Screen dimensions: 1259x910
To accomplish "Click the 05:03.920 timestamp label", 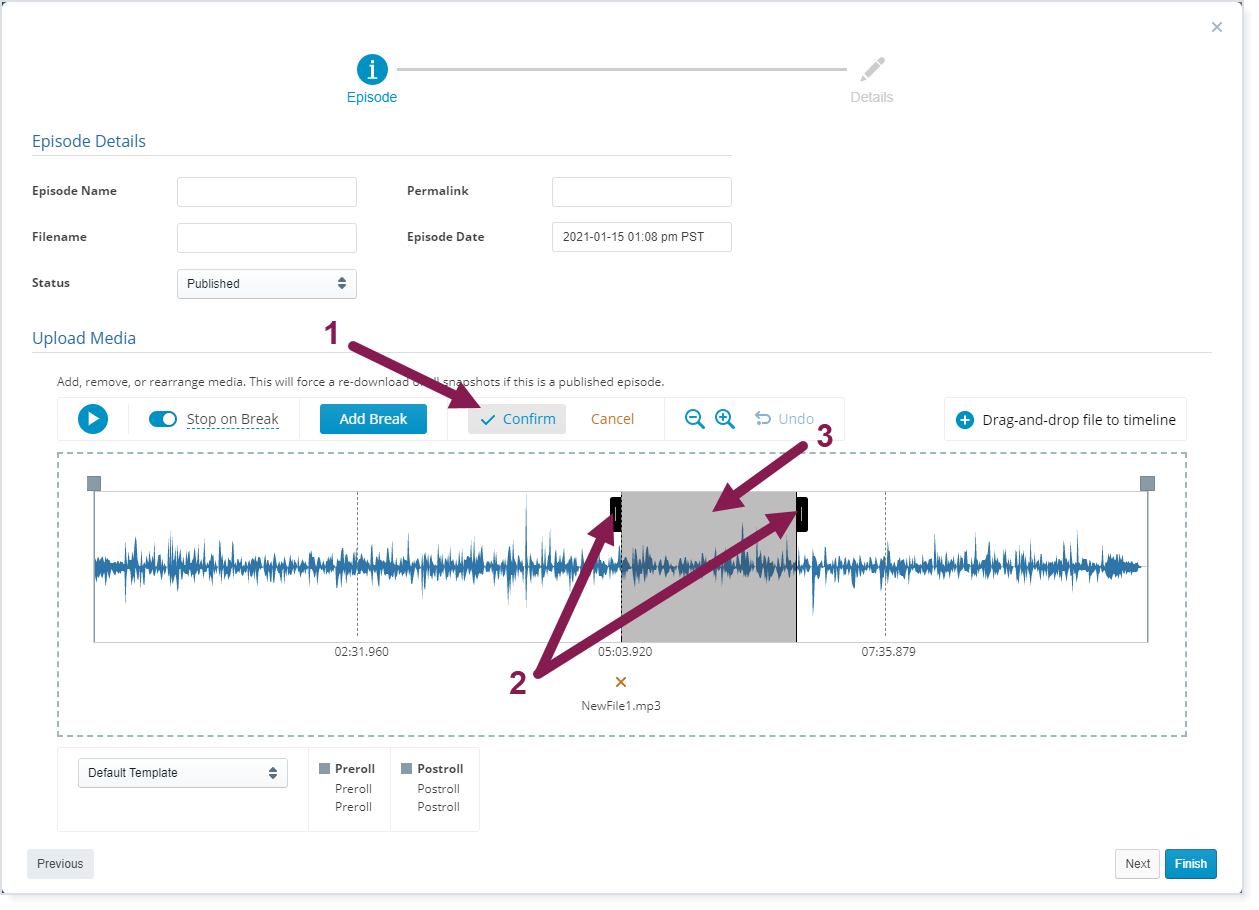I will (625, 652).
